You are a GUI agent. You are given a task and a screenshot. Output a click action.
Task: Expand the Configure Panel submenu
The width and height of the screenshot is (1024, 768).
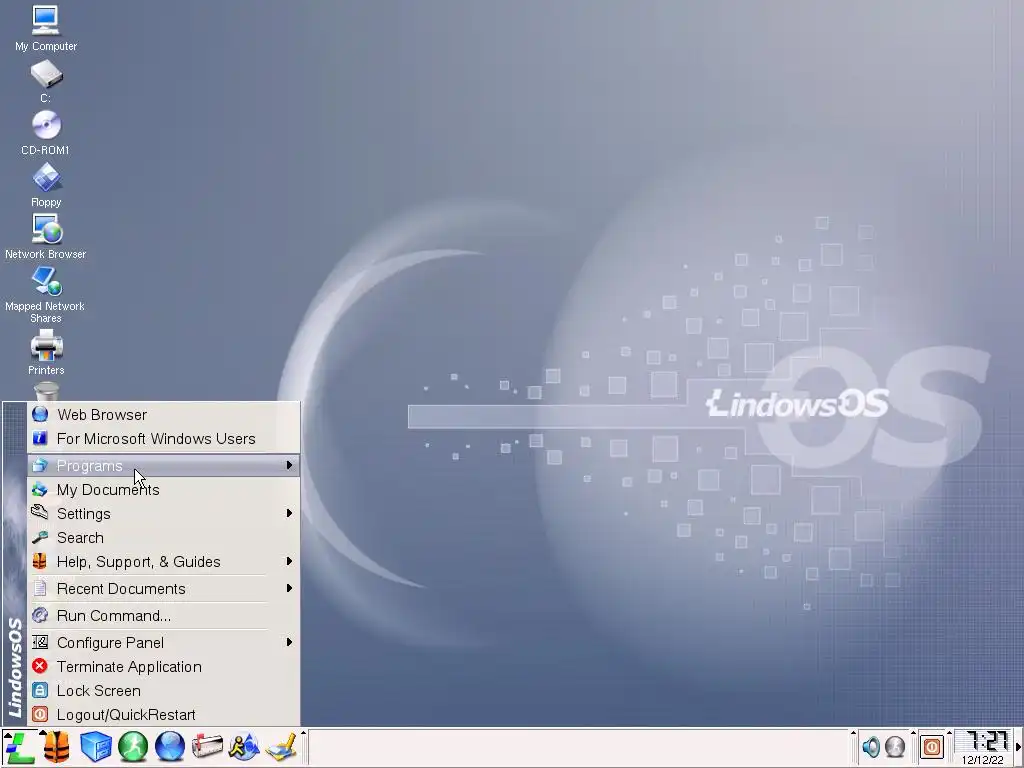click(164, 643)
